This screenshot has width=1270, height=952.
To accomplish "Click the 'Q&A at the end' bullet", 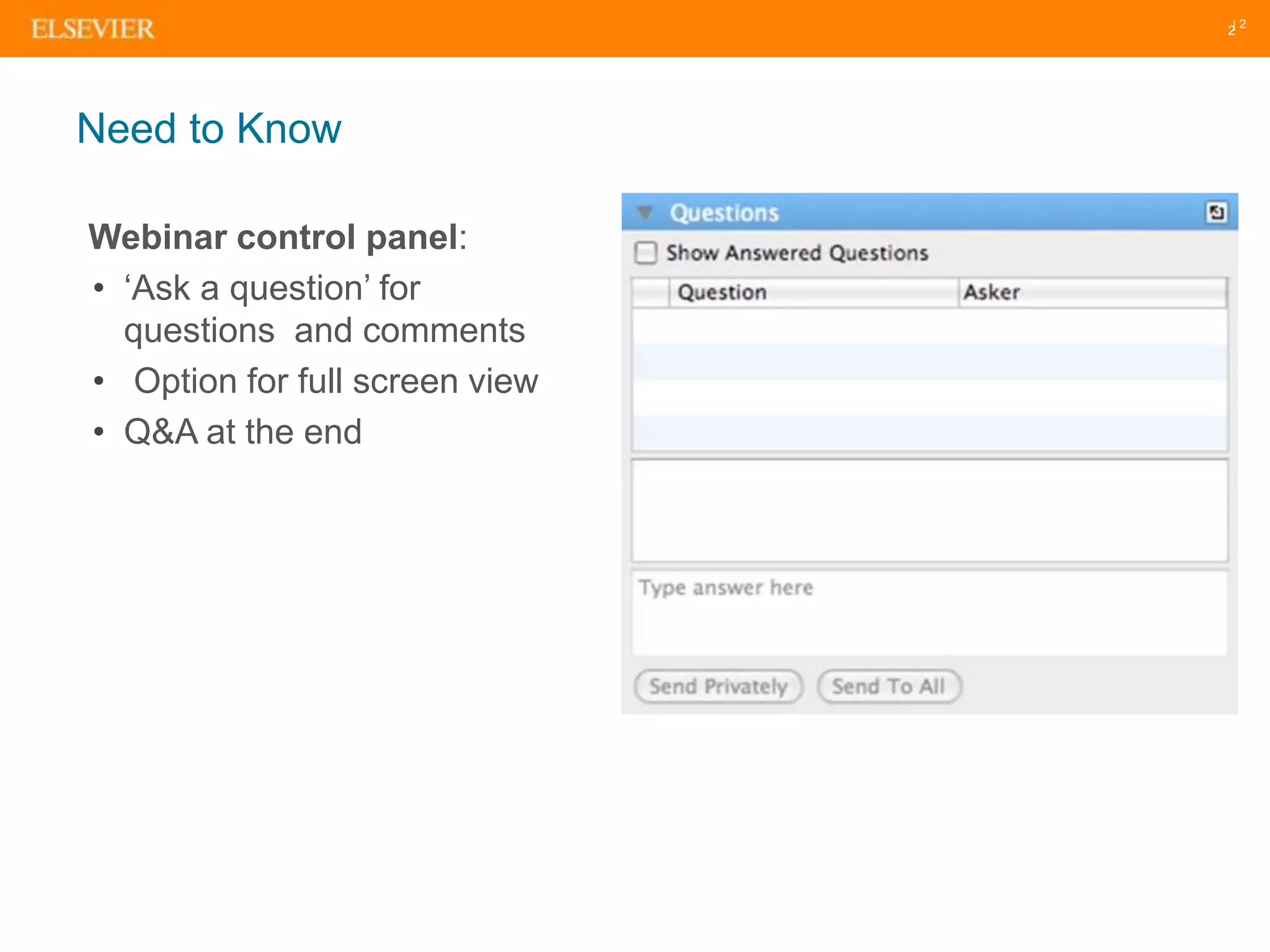I will 242,431.
